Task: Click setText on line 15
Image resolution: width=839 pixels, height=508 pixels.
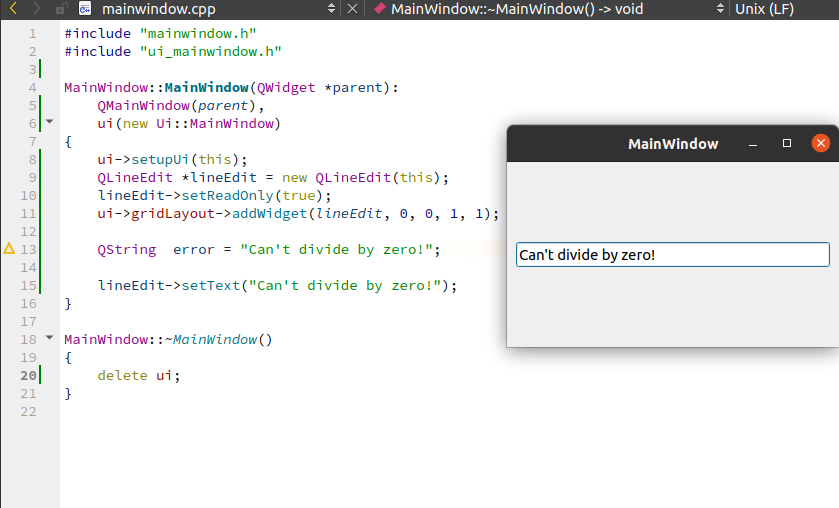Action: pos(211,285)
